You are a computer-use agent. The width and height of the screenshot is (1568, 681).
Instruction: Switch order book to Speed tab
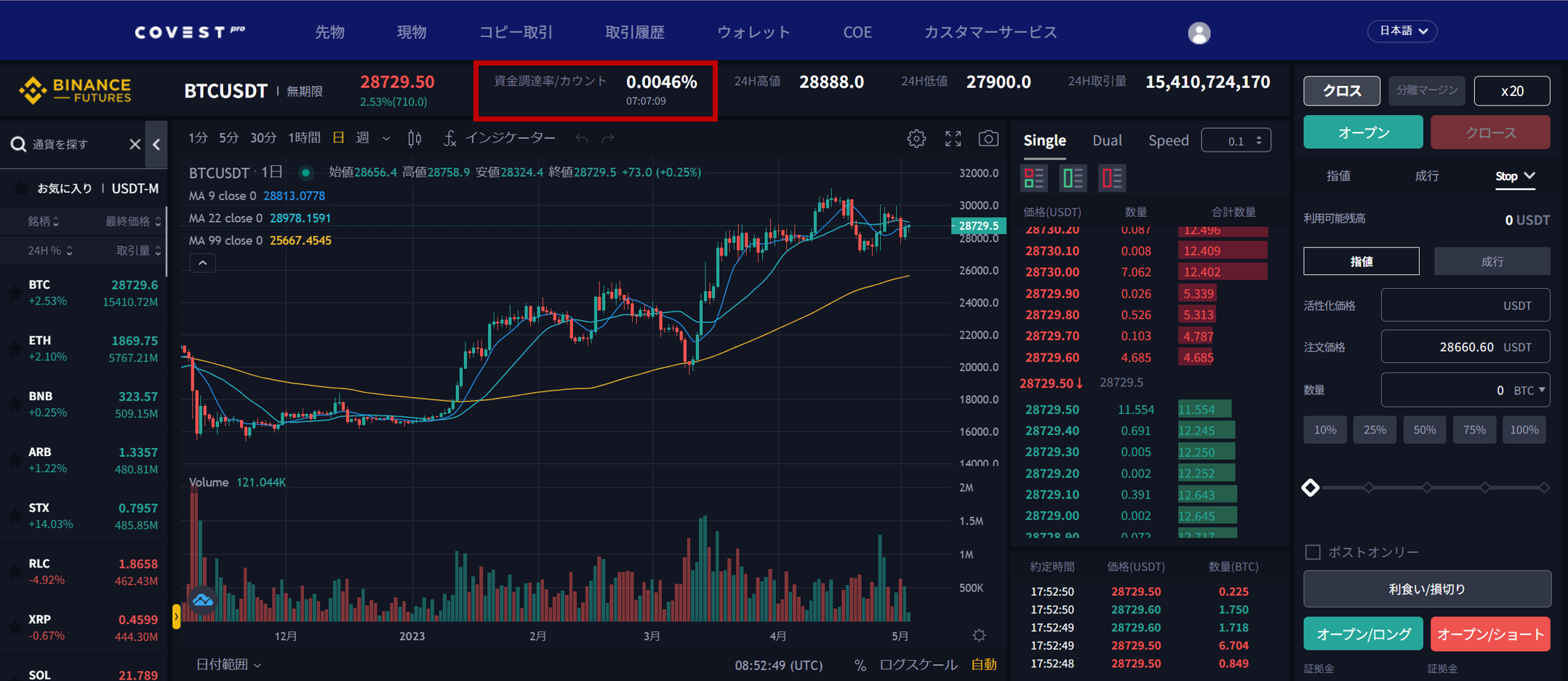click(1168, 140)
